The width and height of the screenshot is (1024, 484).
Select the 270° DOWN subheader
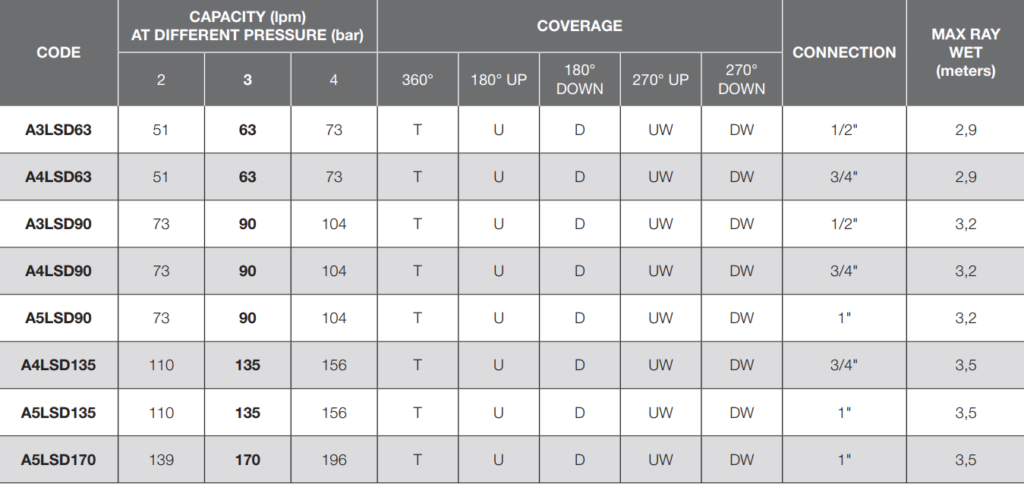tap(741, 79)
